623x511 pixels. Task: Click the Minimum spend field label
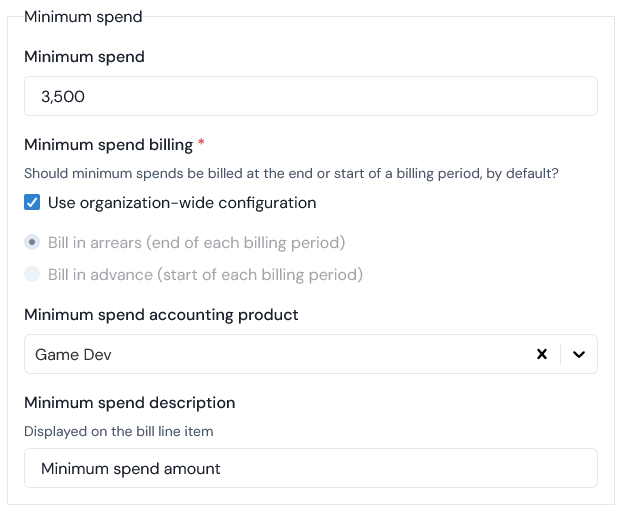(84, 57)
